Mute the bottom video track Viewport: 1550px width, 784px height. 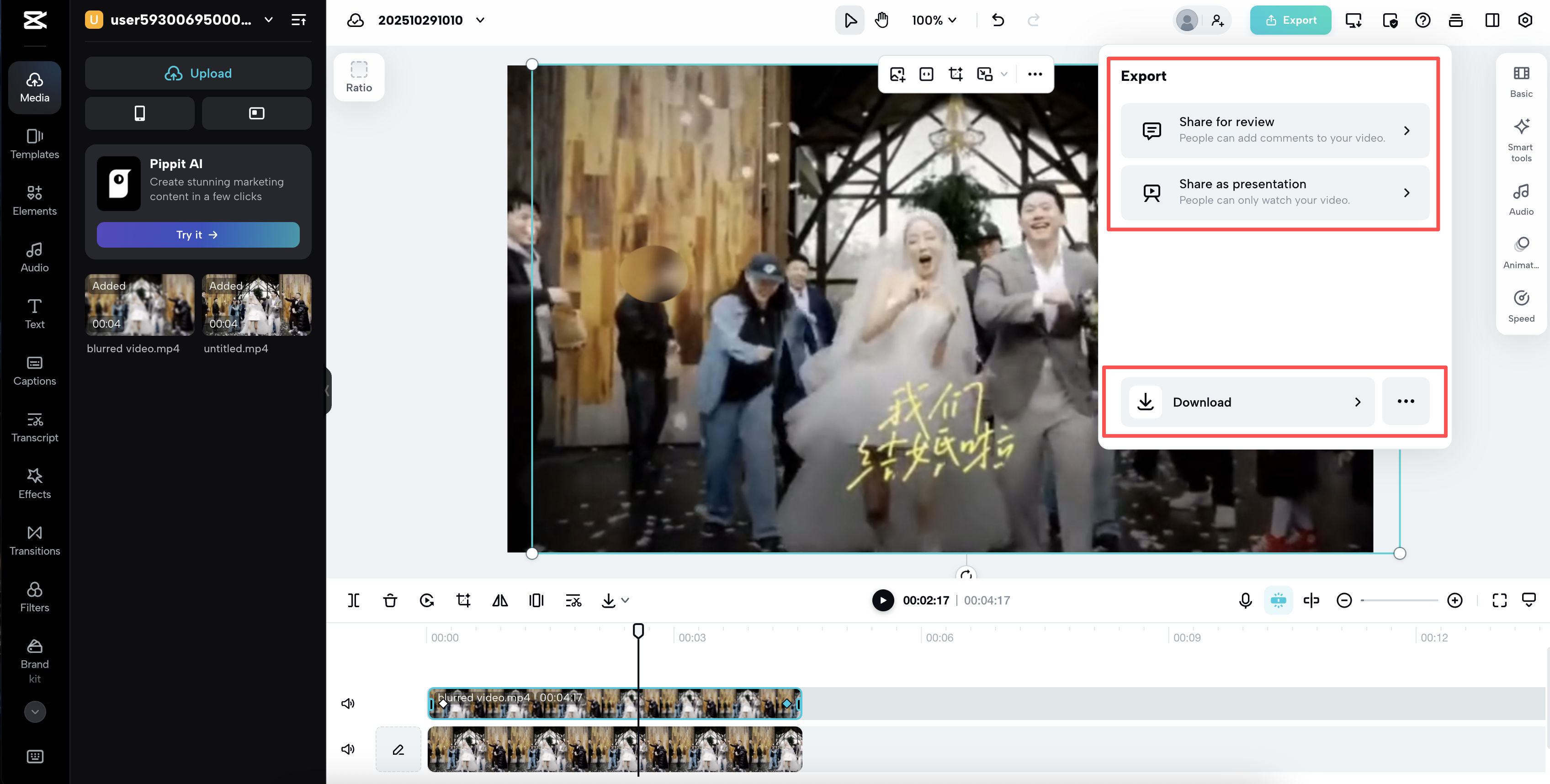(348, 749)
